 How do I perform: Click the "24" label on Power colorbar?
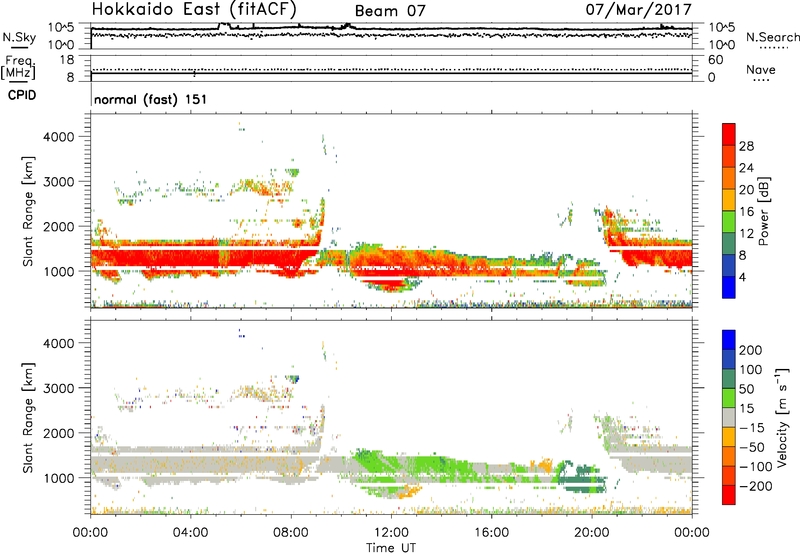point(746,168)
